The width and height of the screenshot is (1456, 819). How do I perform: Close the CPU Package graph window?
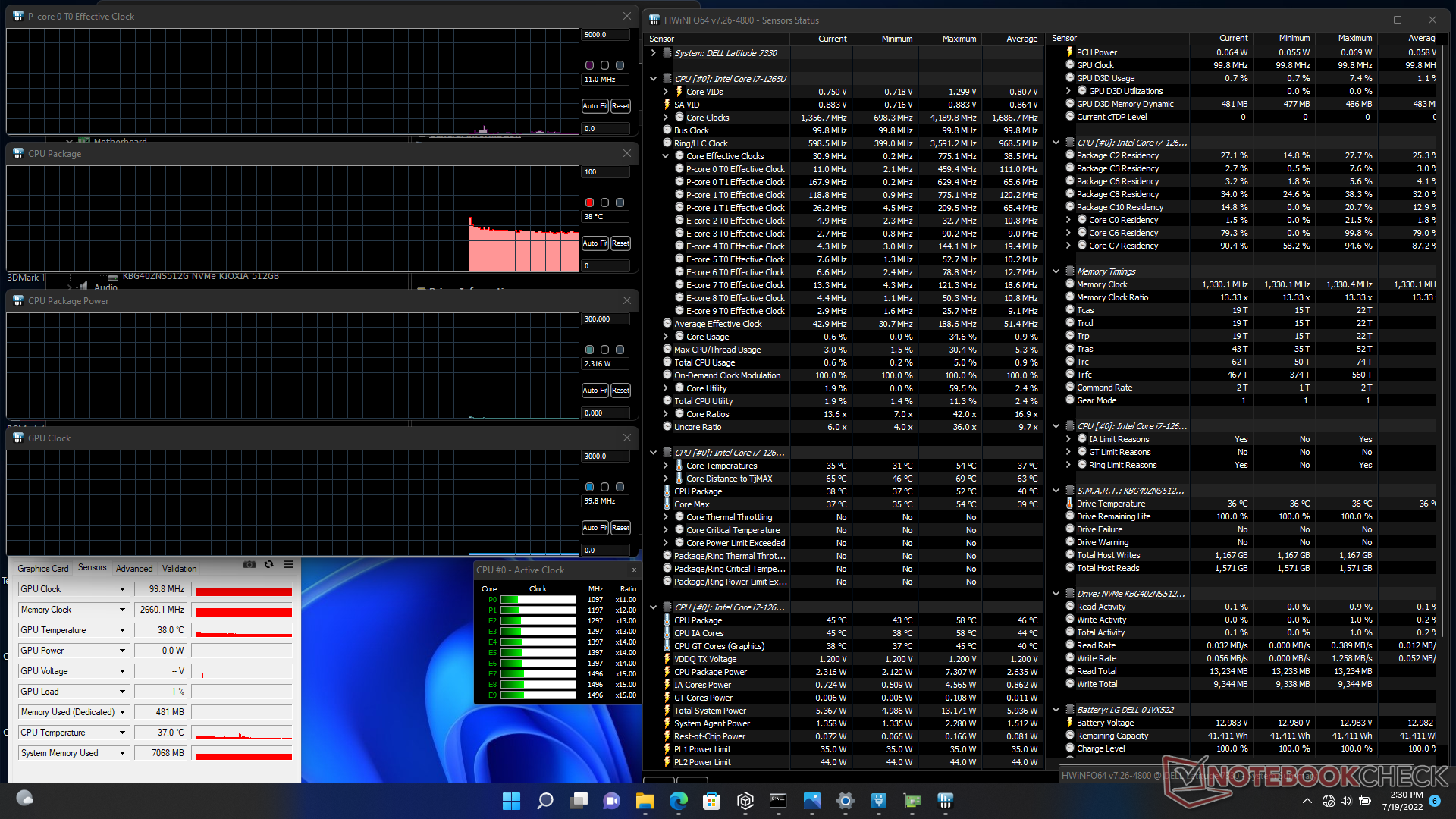point(627,153)
